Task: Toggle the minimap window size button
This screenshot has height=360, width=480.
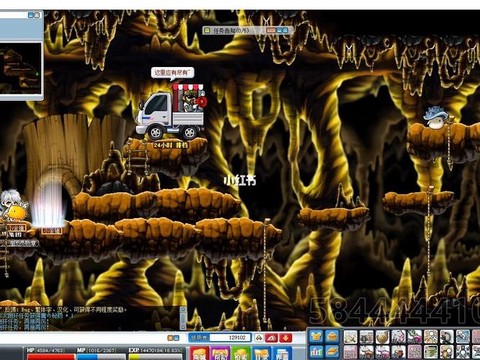Action: point(34,15)
